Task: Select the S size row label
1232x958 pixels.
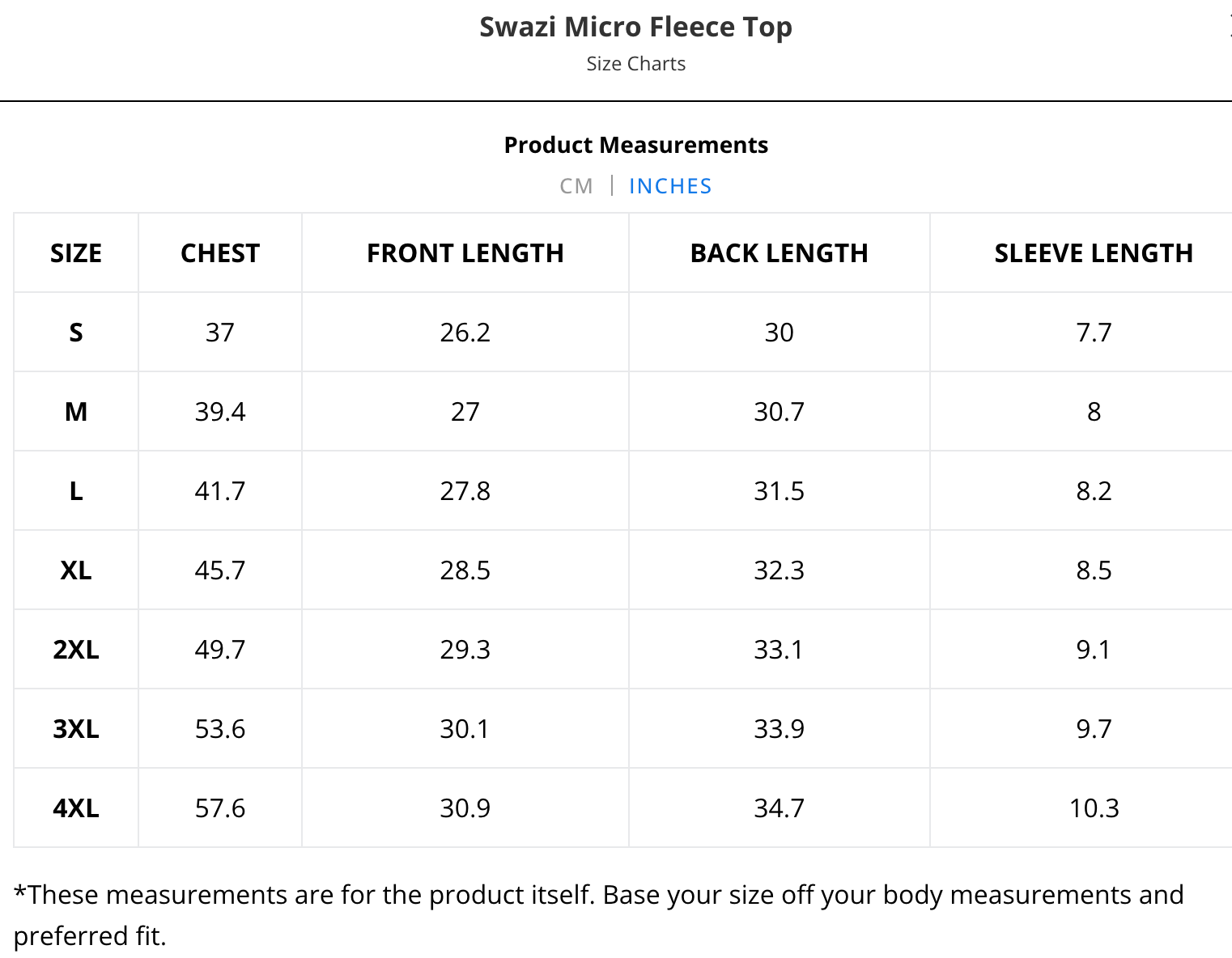Action: pyautogui.click(x=76, y=333)
